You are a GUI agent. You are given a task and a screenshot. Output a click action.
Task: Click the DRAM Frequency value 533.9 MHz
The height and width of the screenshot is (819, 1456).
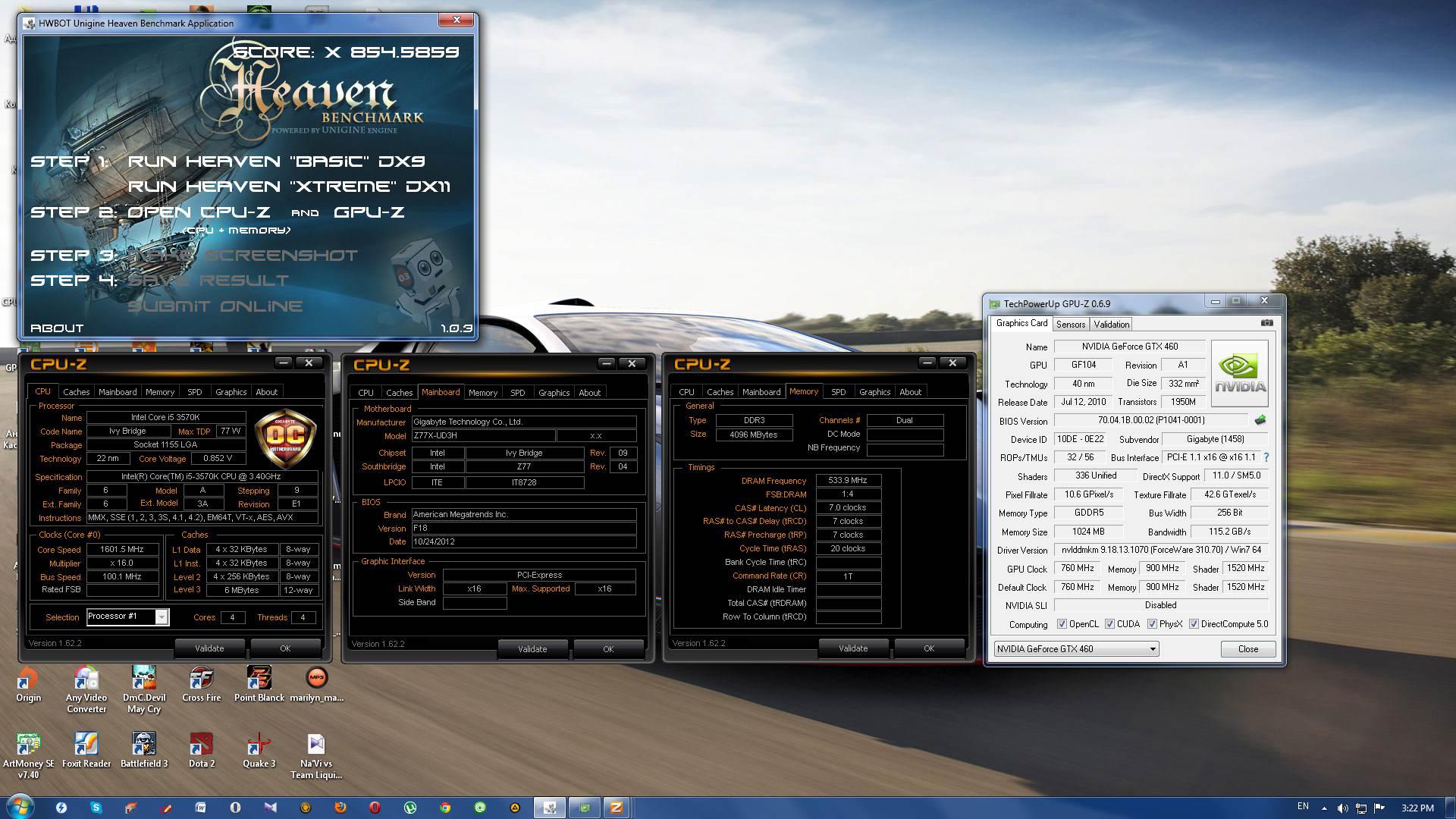(x=848, y=480)
